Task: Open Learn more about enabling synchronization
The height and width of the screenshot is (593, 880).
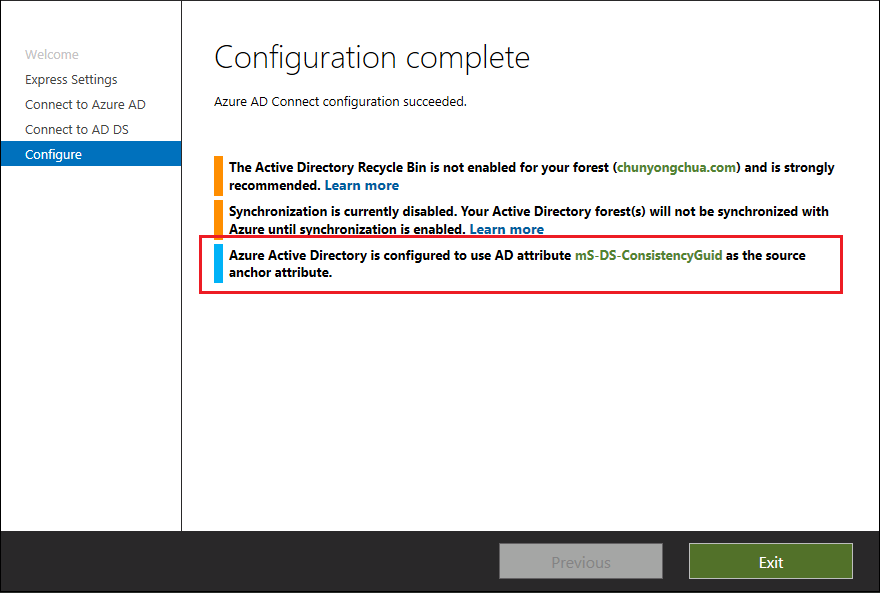Action: (x=507, y=229)
